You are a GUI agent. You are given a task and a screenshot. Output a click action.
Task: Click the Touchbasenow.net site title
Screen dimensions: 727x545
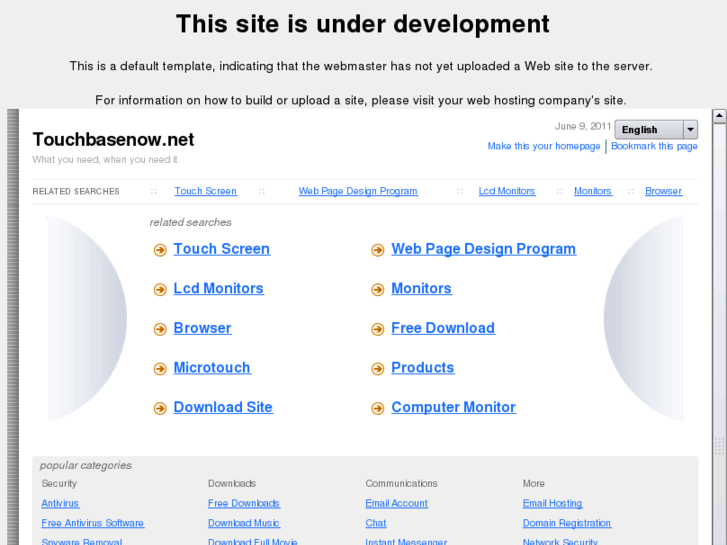pyautogui.click(x=113, y=140)
